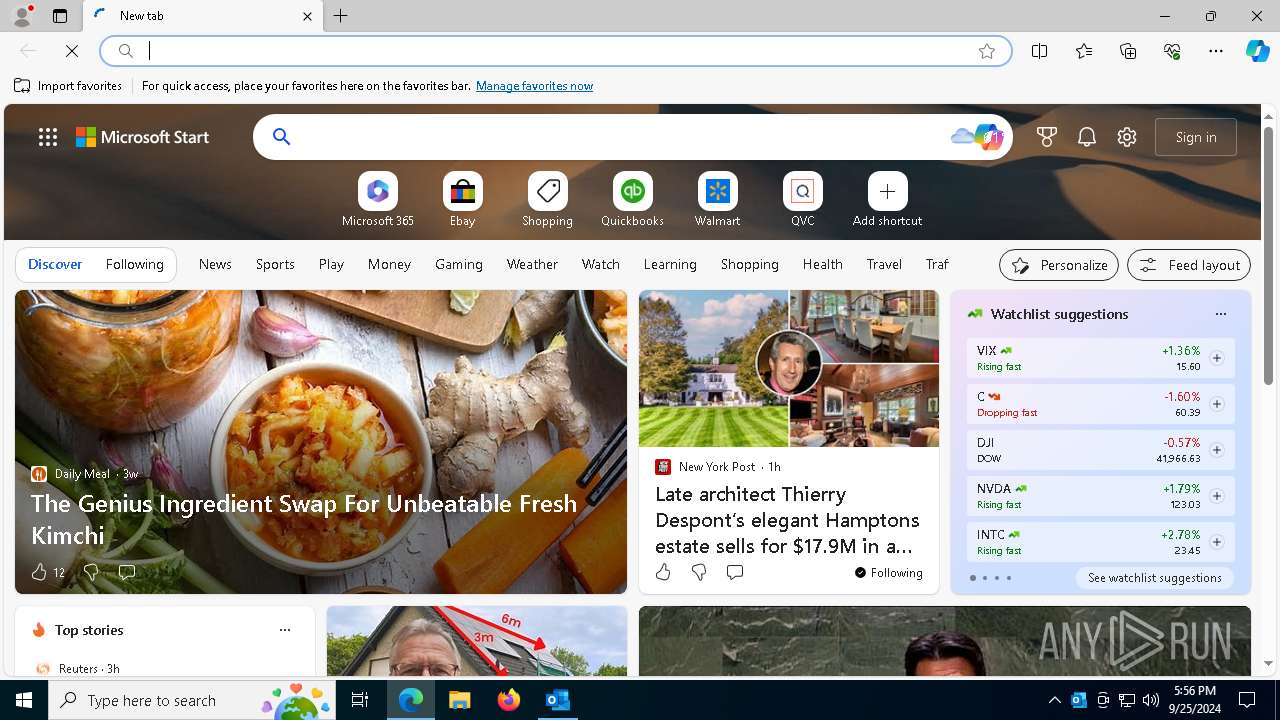The width and height of the screenshot is (1280, 720).
Task: Add VIX to the watchlist
Action: [x=1217, y=358]
